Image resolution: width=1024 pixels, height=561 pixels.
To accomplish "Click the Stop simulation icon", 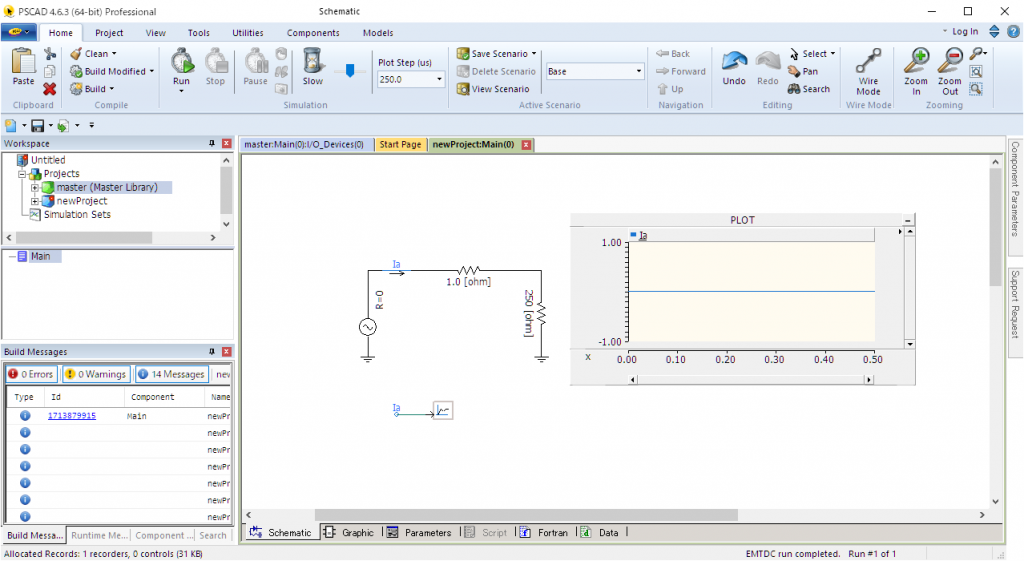I will point(216,67).
